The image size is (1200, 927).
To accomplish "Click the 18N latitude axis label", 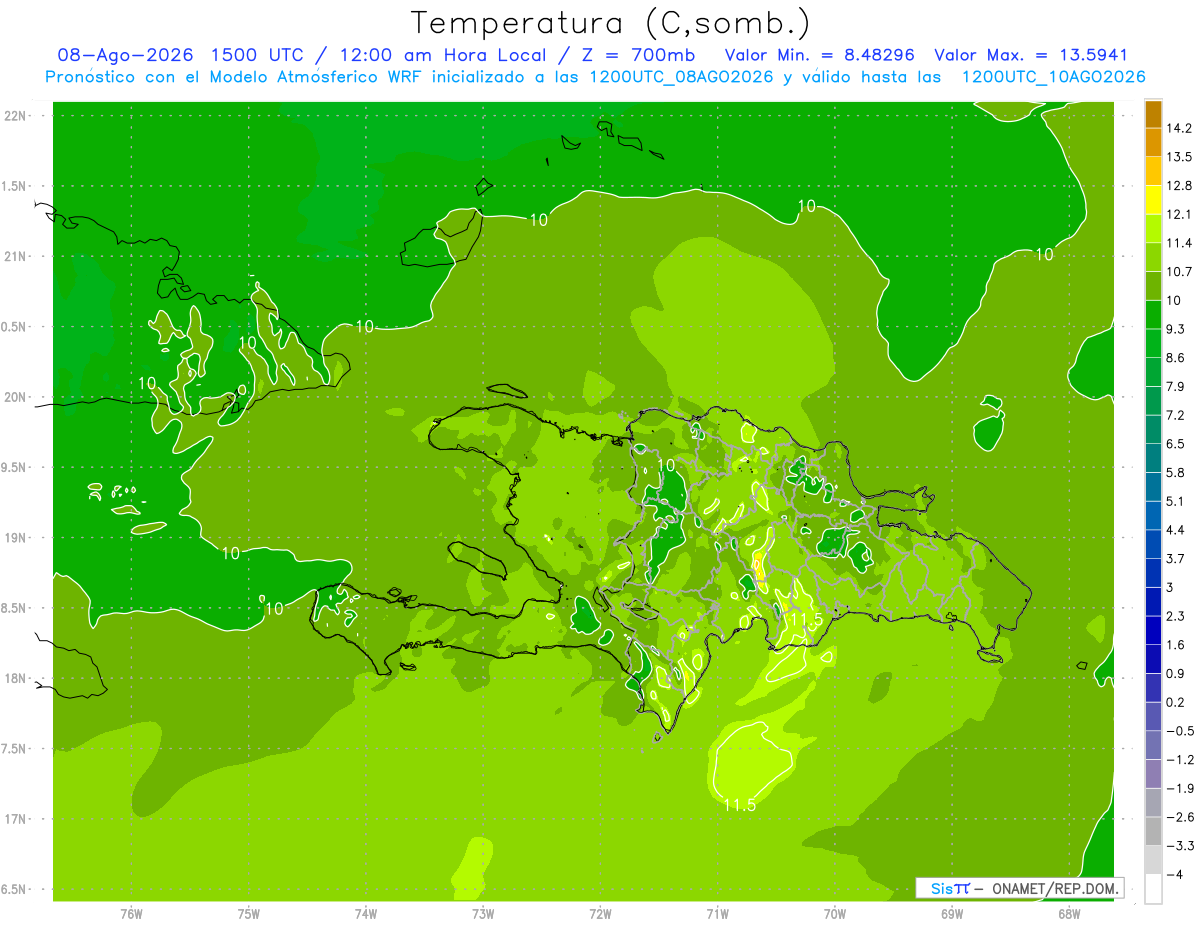I will click(14, 679).
